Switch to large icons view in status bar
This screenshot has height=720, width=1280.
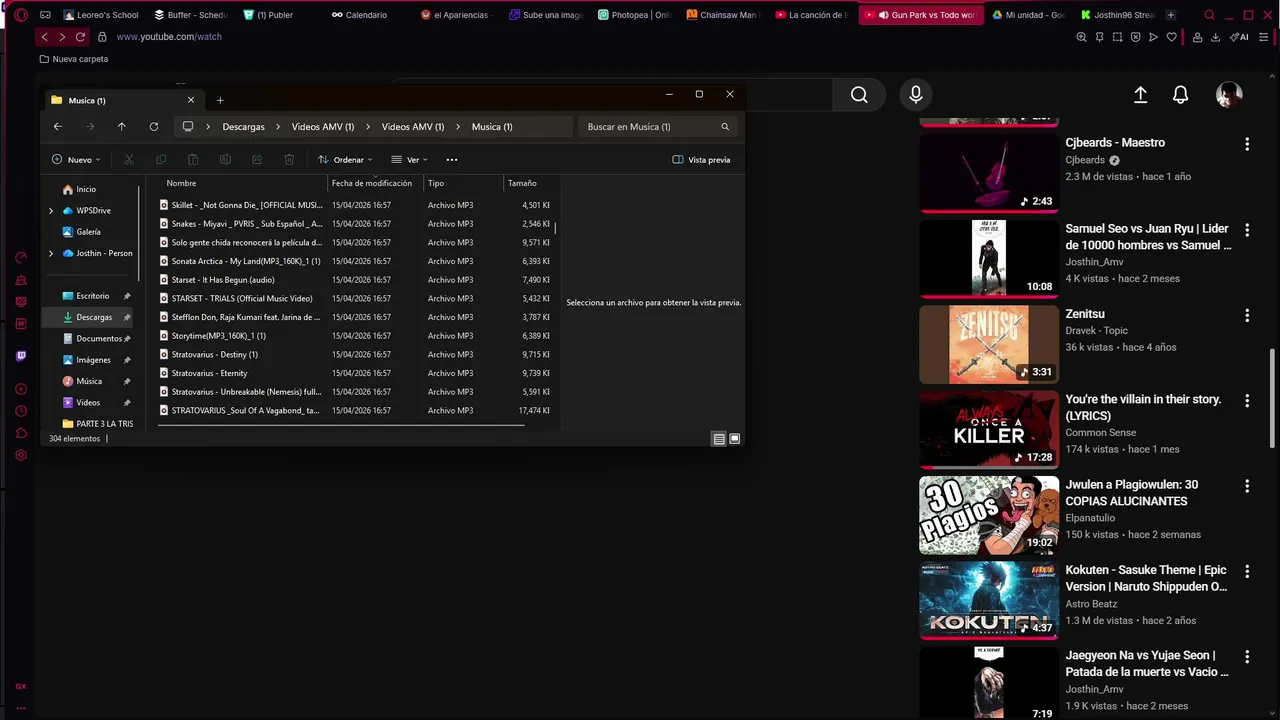pos(735,439)
